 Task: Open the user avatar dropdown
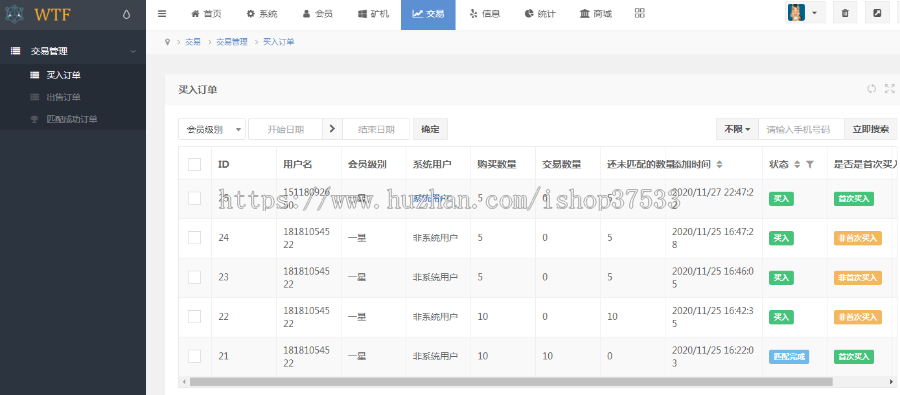tap(805, 13)
